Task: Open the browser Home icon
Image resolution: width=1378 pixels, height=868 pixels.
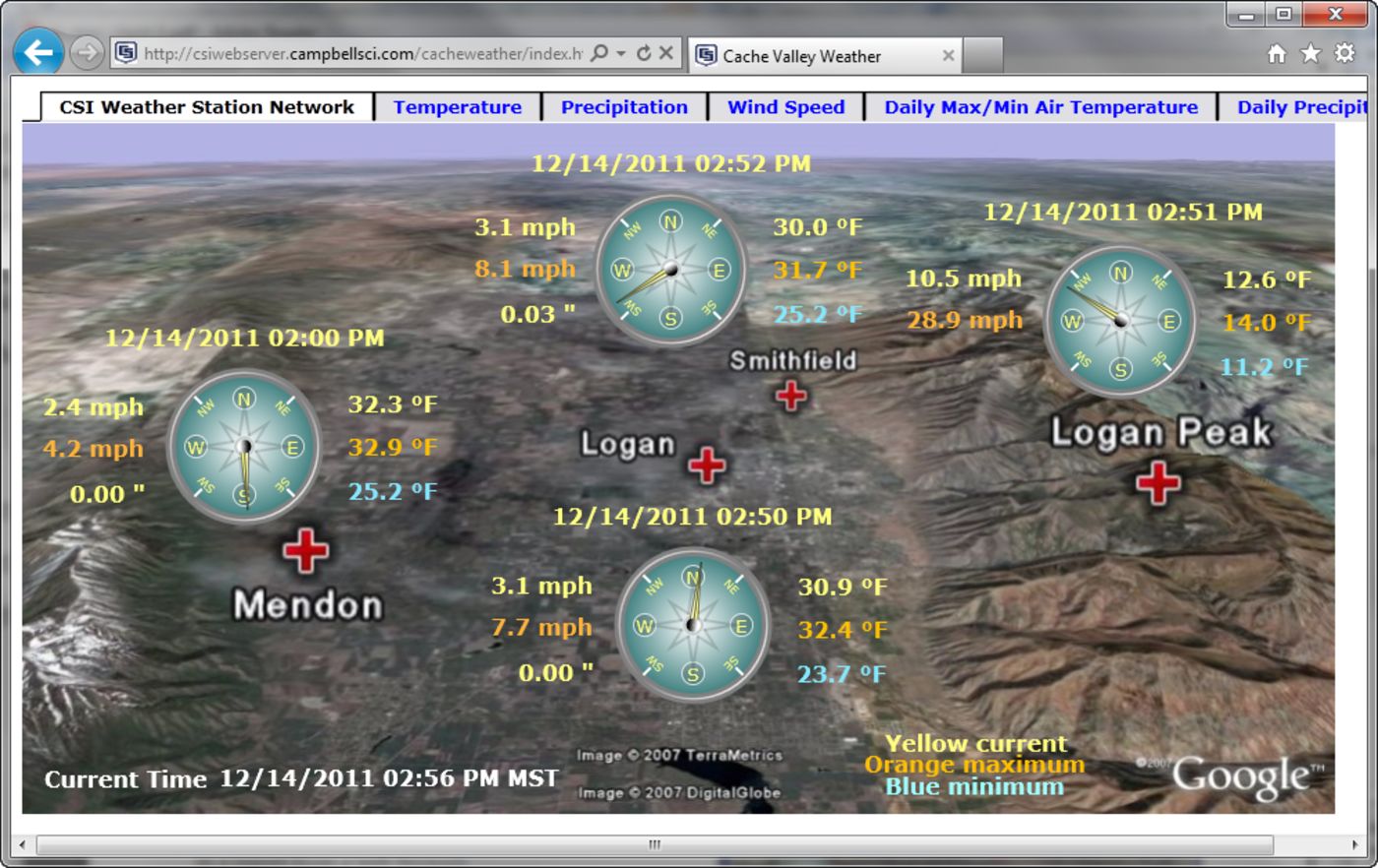Action: 1277,54
